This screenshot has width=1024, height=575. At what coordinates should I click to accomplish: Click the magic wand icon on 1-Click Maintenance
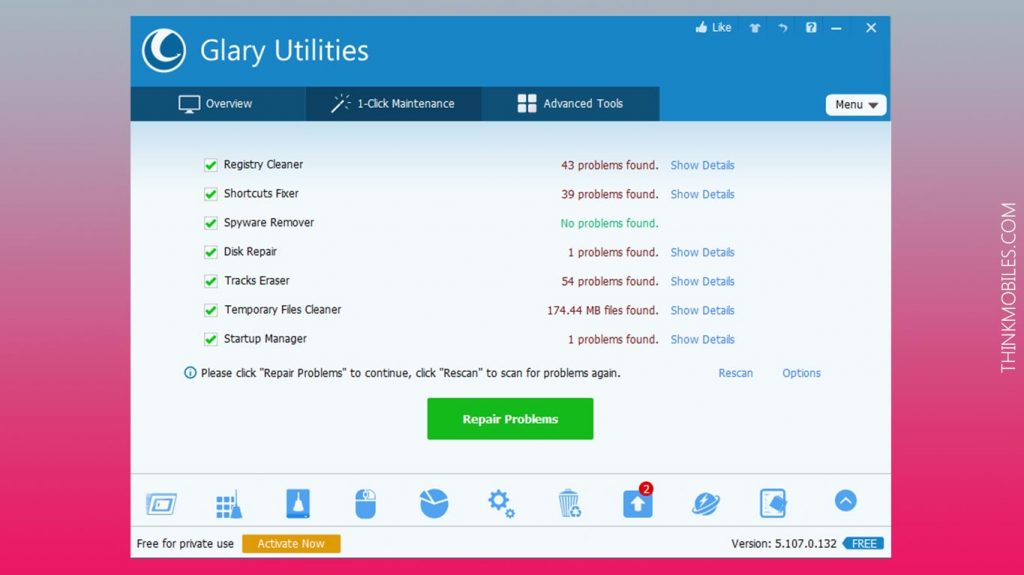(340, 103)
